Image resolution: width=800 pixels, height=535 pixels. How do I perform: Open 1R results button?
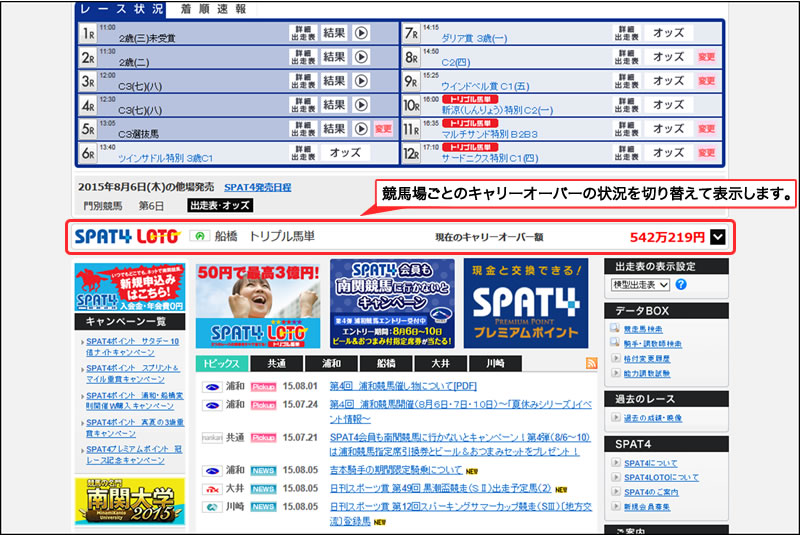tap(334, 33)
